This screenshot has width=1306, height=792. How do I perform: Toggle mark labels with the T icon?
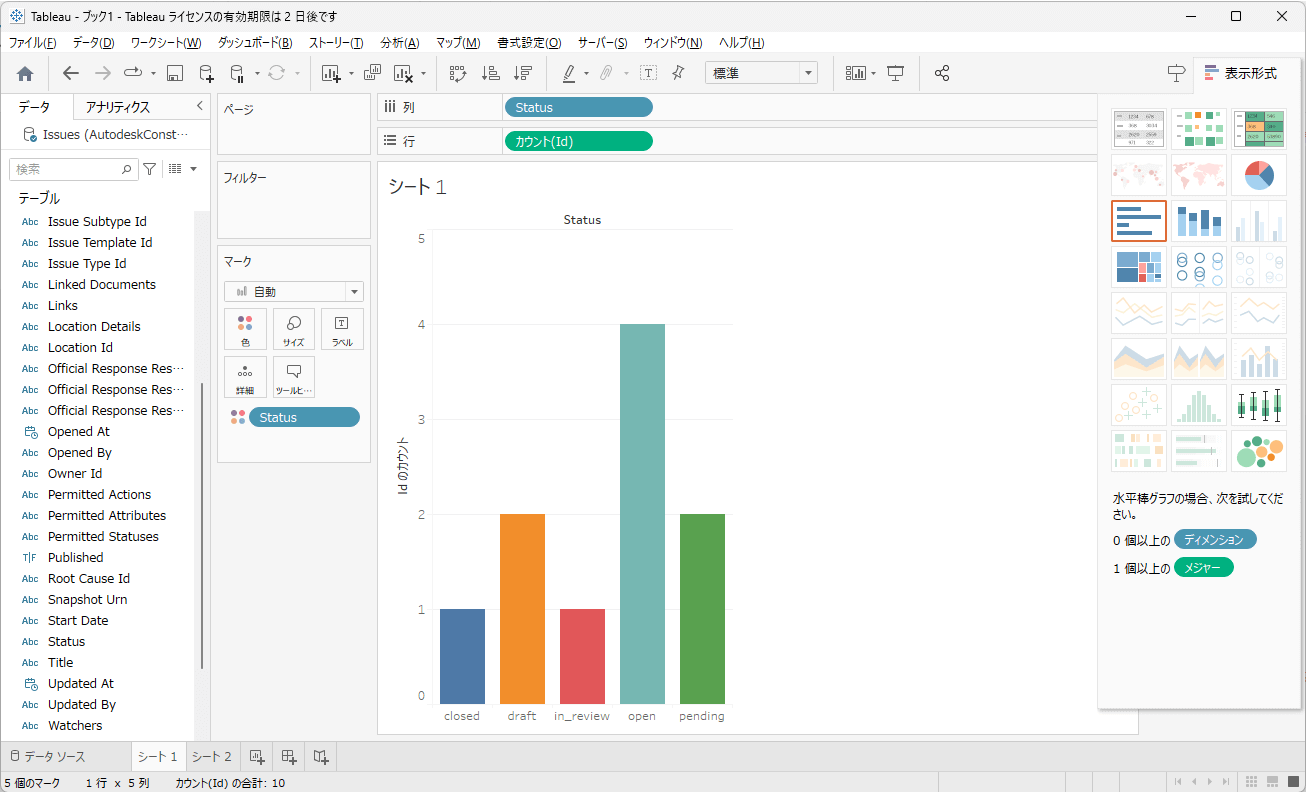click(648, 73)
